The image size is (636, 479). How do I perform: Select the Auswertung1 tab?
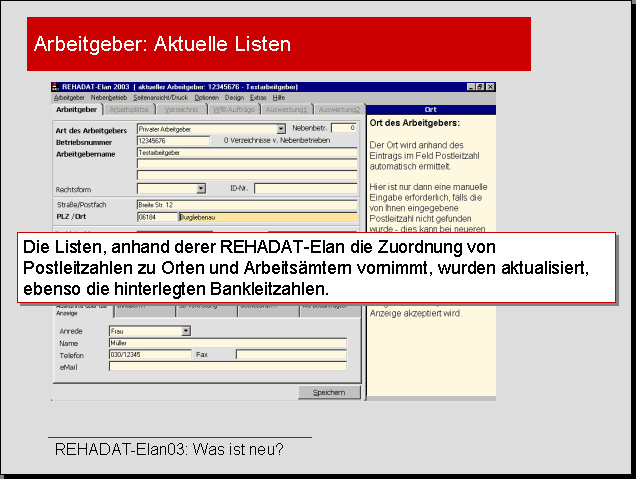coord(286,109)
